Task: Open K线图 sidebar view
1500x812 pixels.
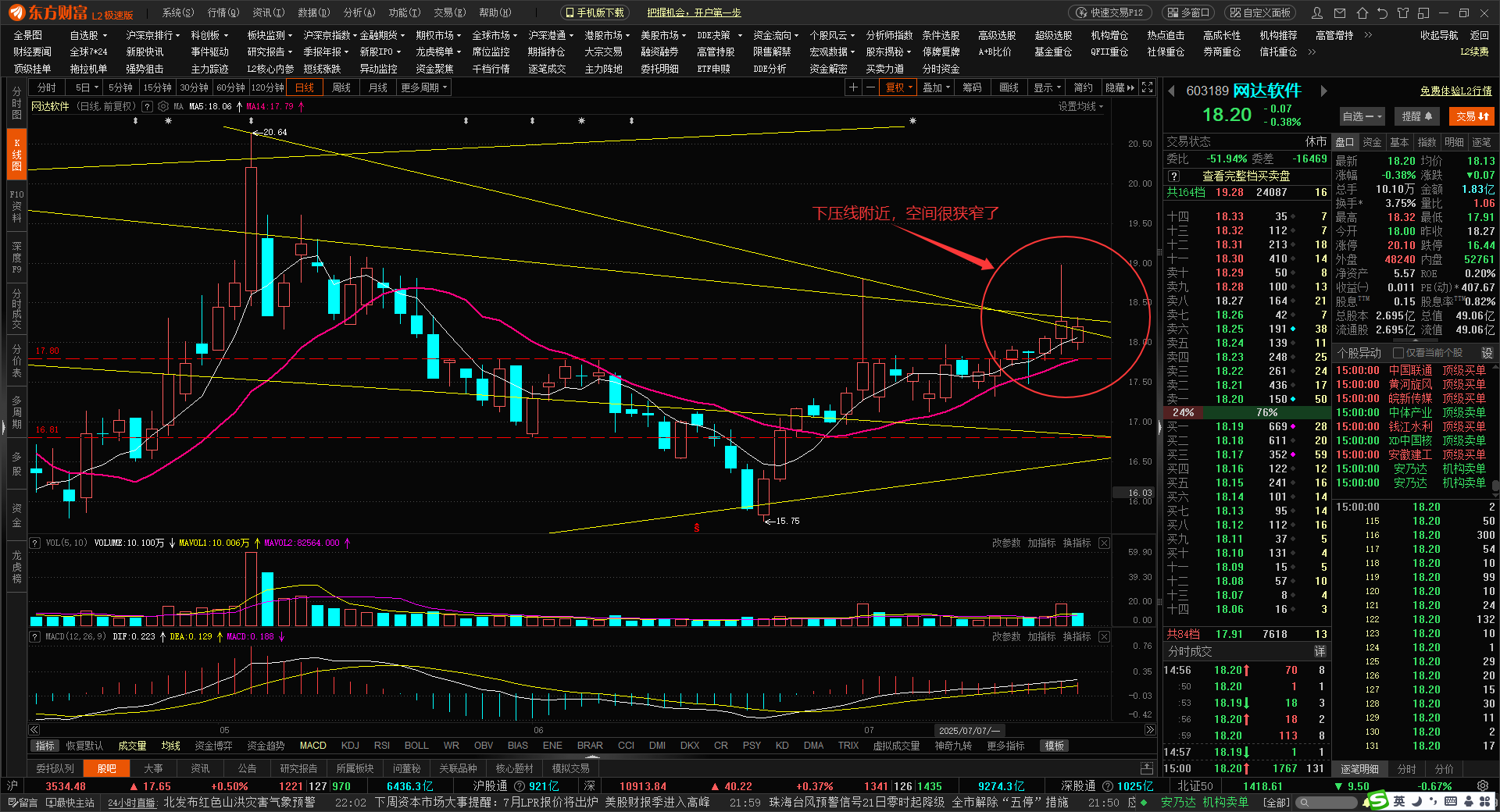Action: click(x=16, y=155)
